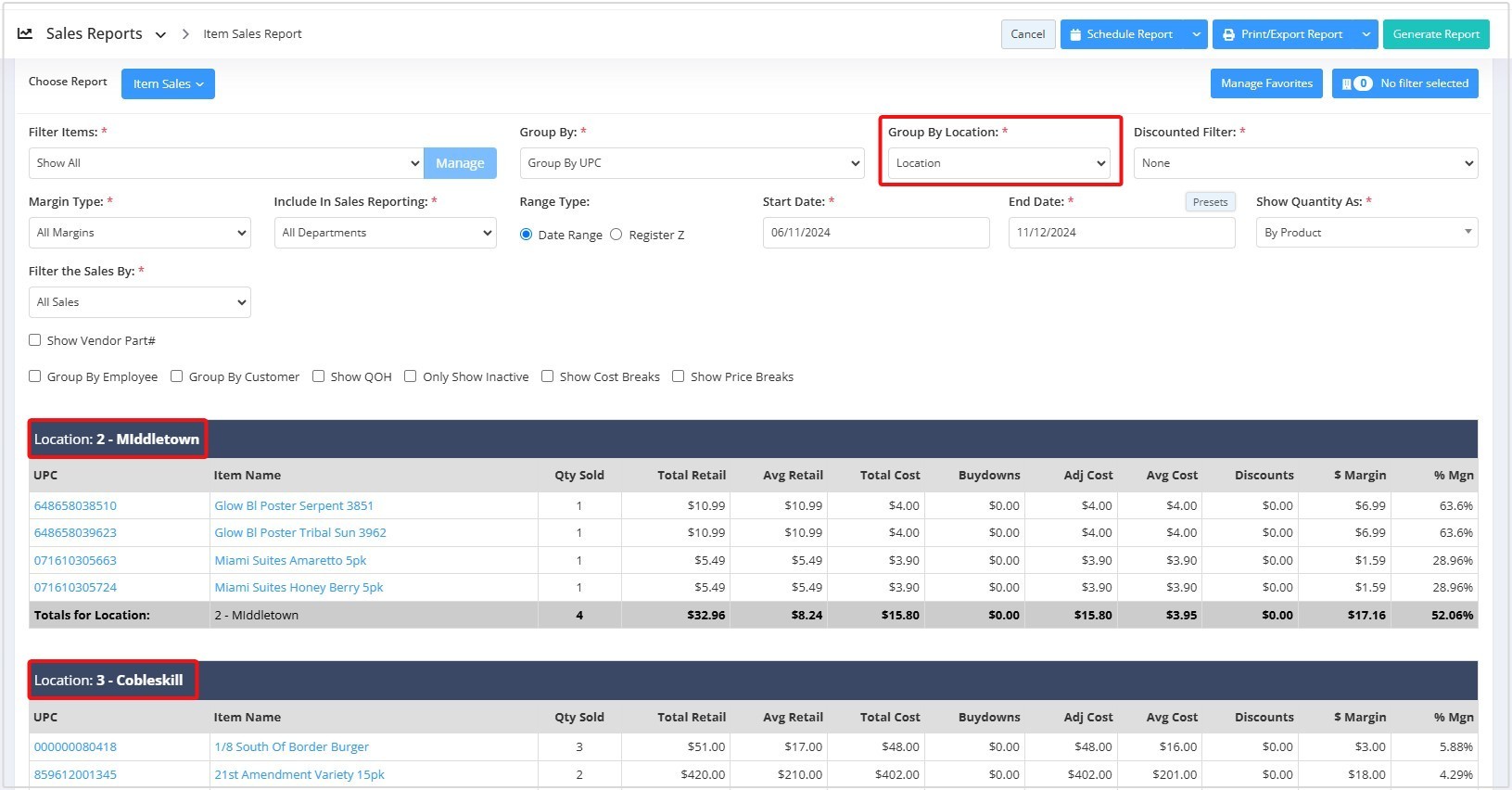Click the Presets button

coord(1210,202)
